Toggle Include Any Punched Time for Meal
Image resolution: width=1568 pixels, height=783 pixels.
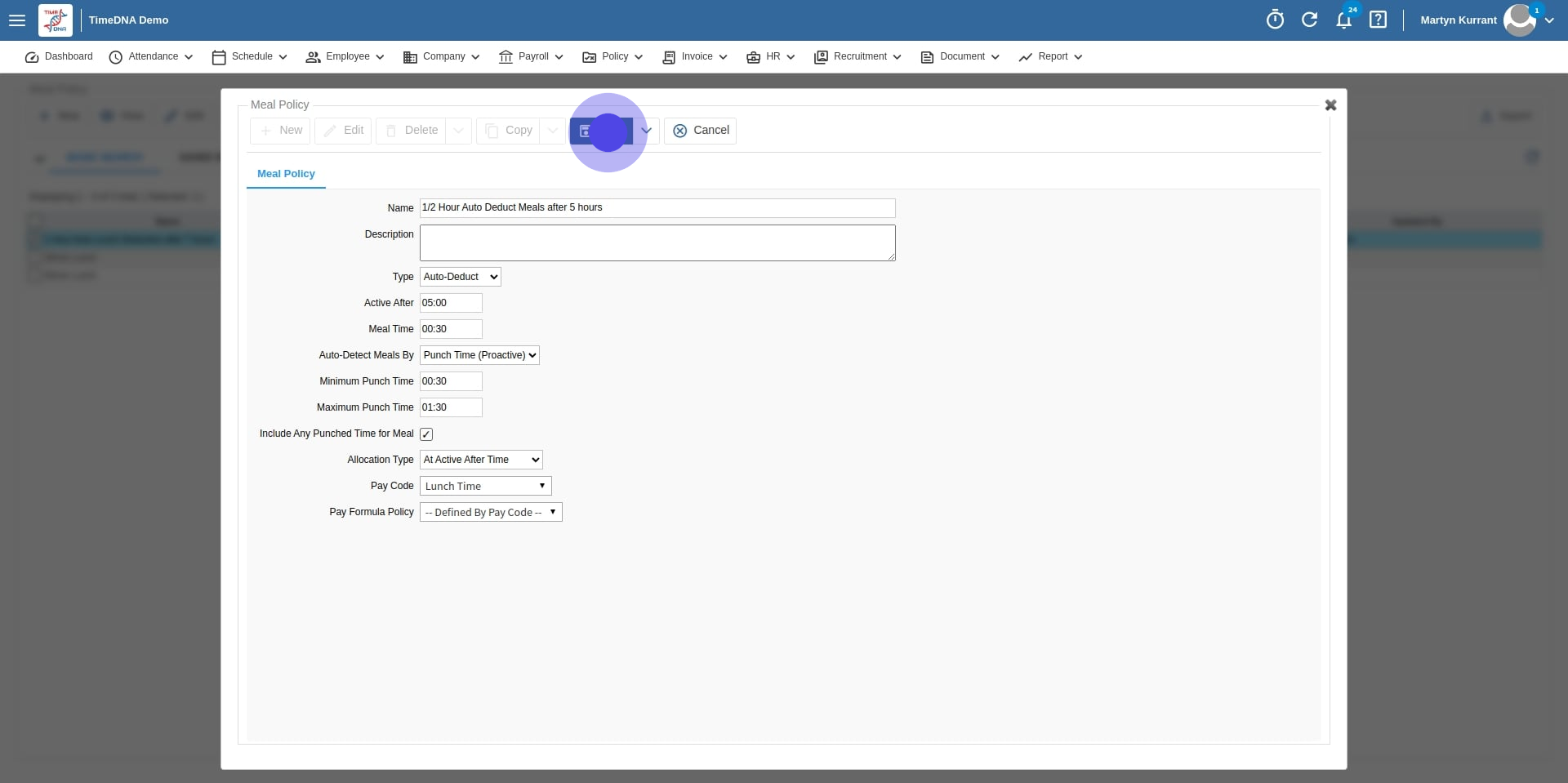coord(425,434)
